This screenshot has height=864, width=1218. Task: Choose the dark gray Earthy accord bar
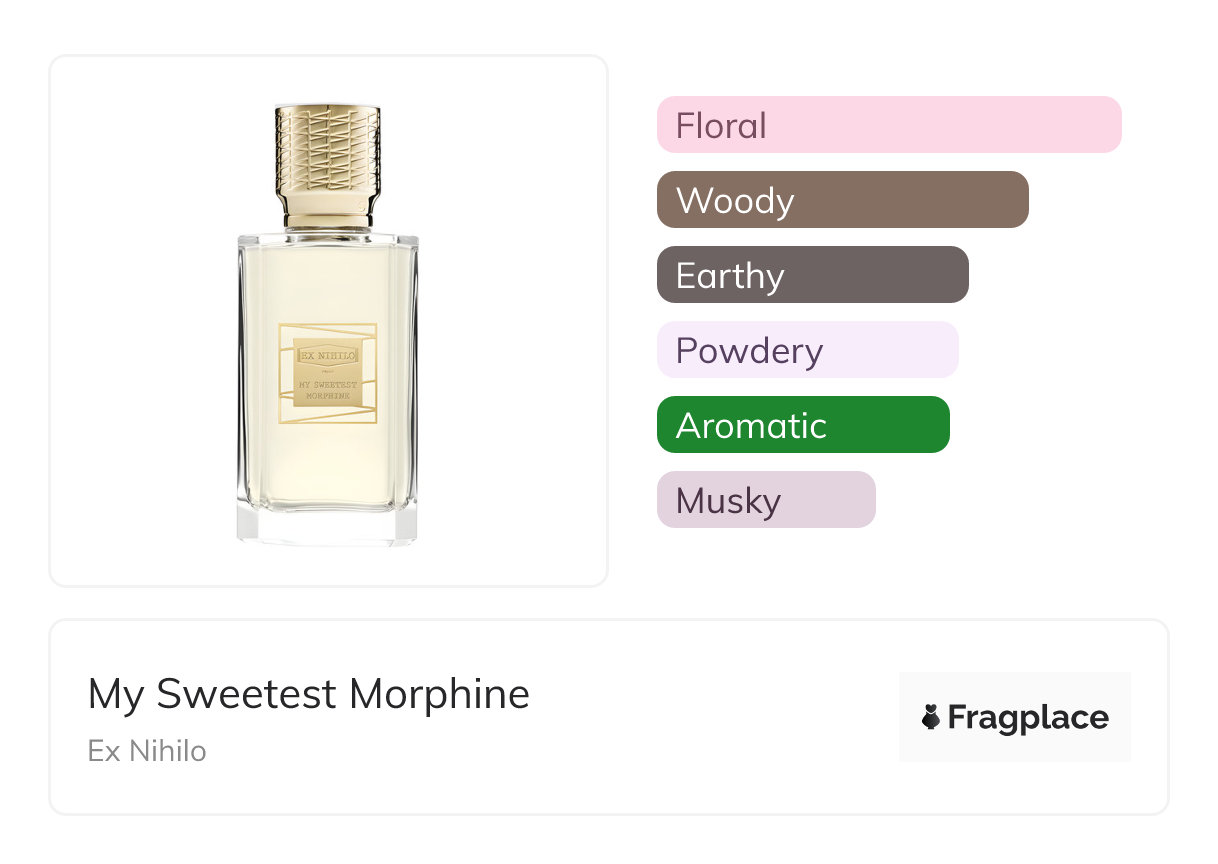pyautogui.click(x=812, y=275)
